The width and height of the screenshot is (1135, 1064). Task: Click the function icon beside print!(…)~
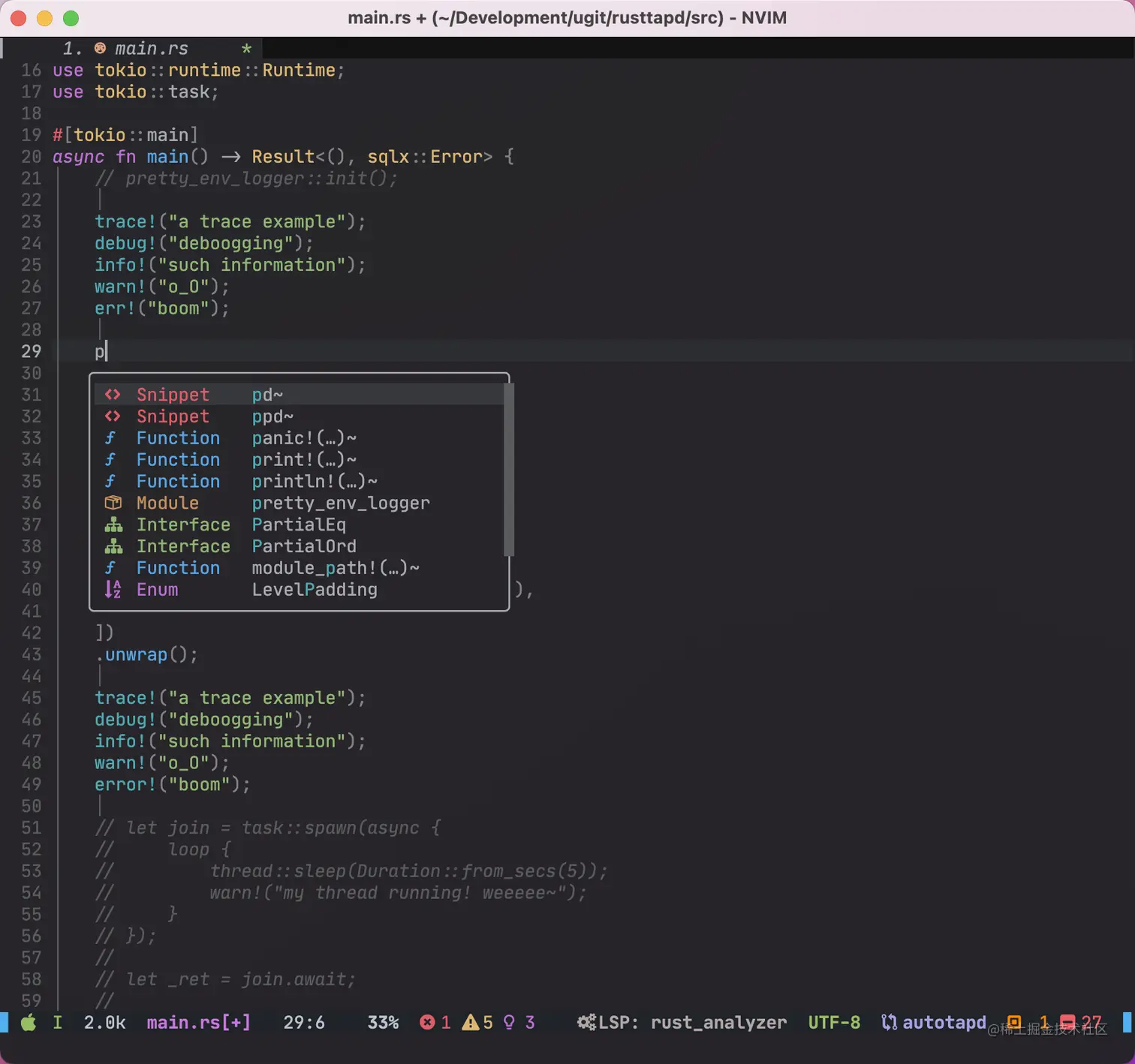pos(110,460)
